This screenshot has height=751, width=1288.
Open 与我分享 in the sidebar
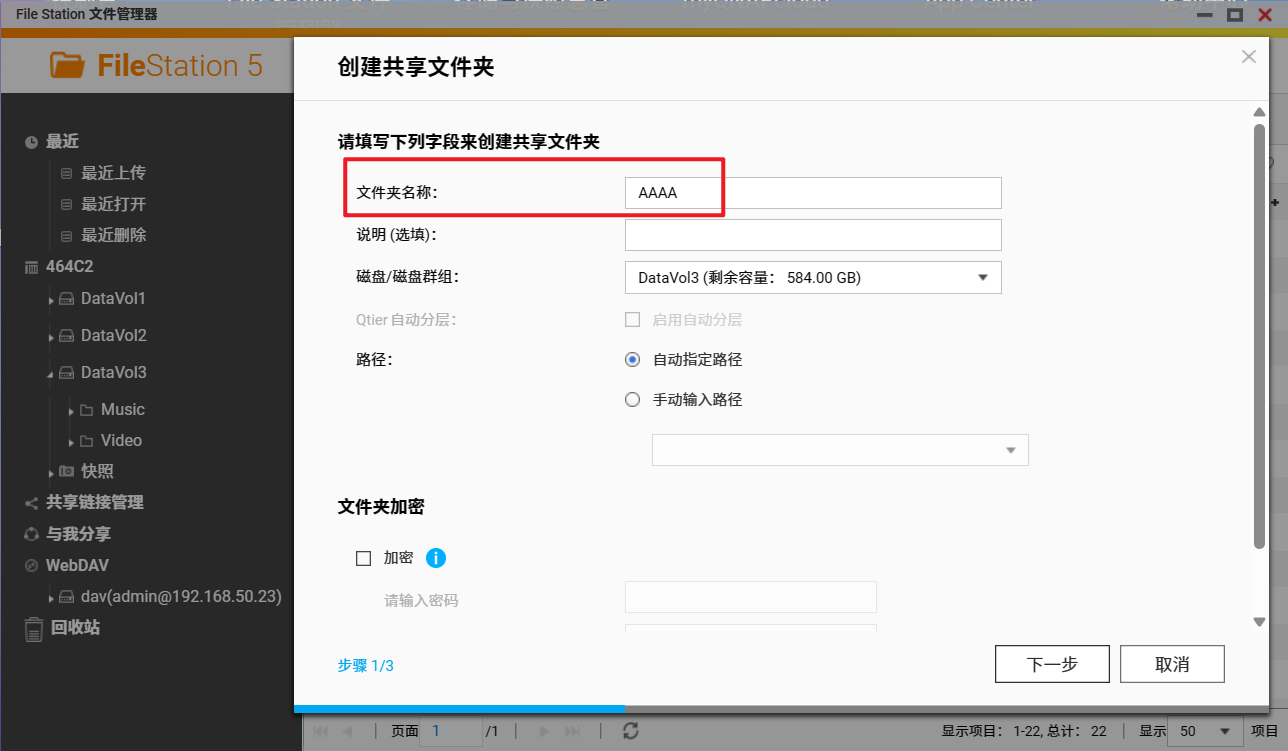pos(78,534)
